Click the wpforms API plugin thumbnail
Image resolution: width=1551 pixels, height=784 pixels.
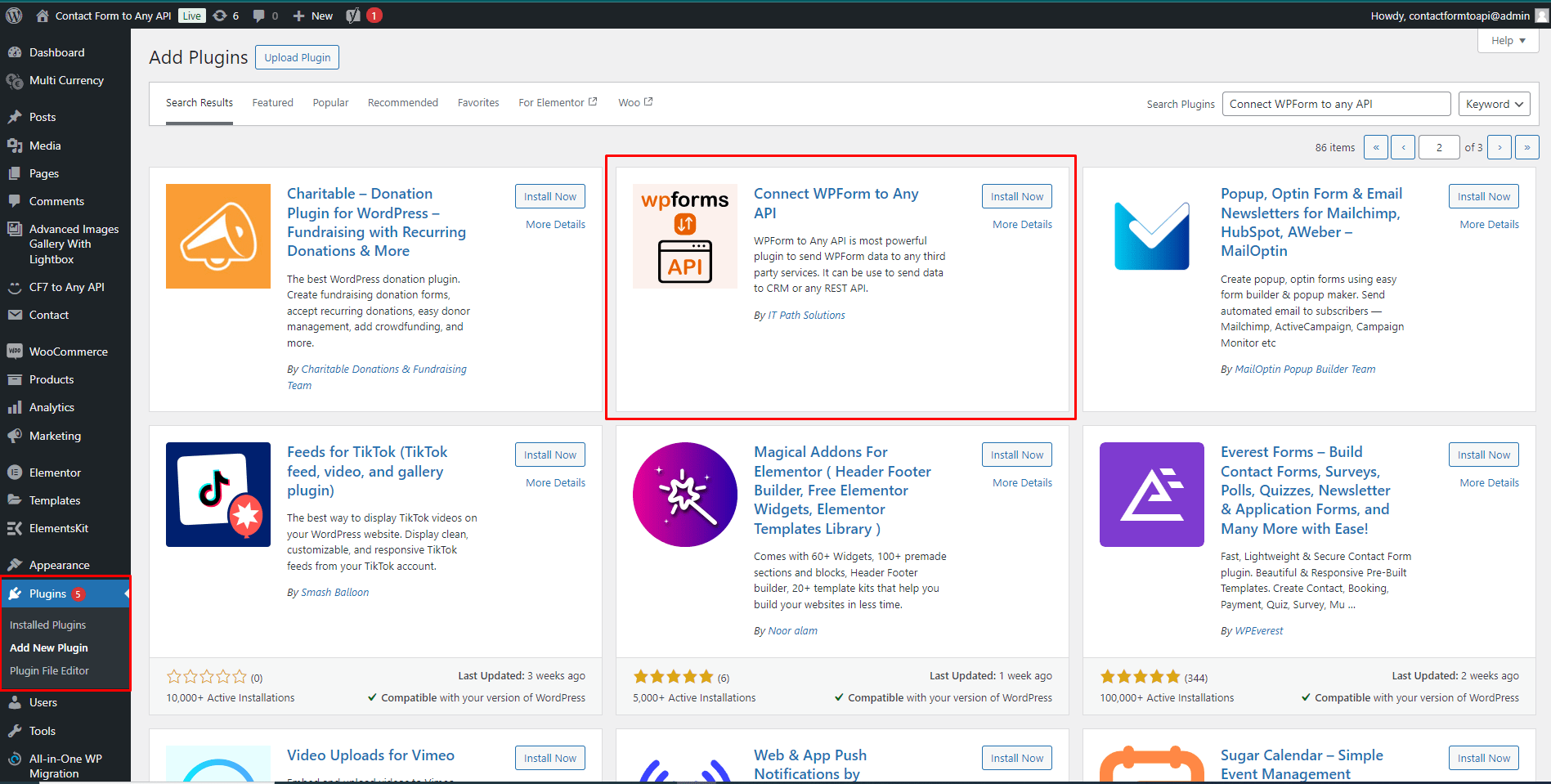685,236
